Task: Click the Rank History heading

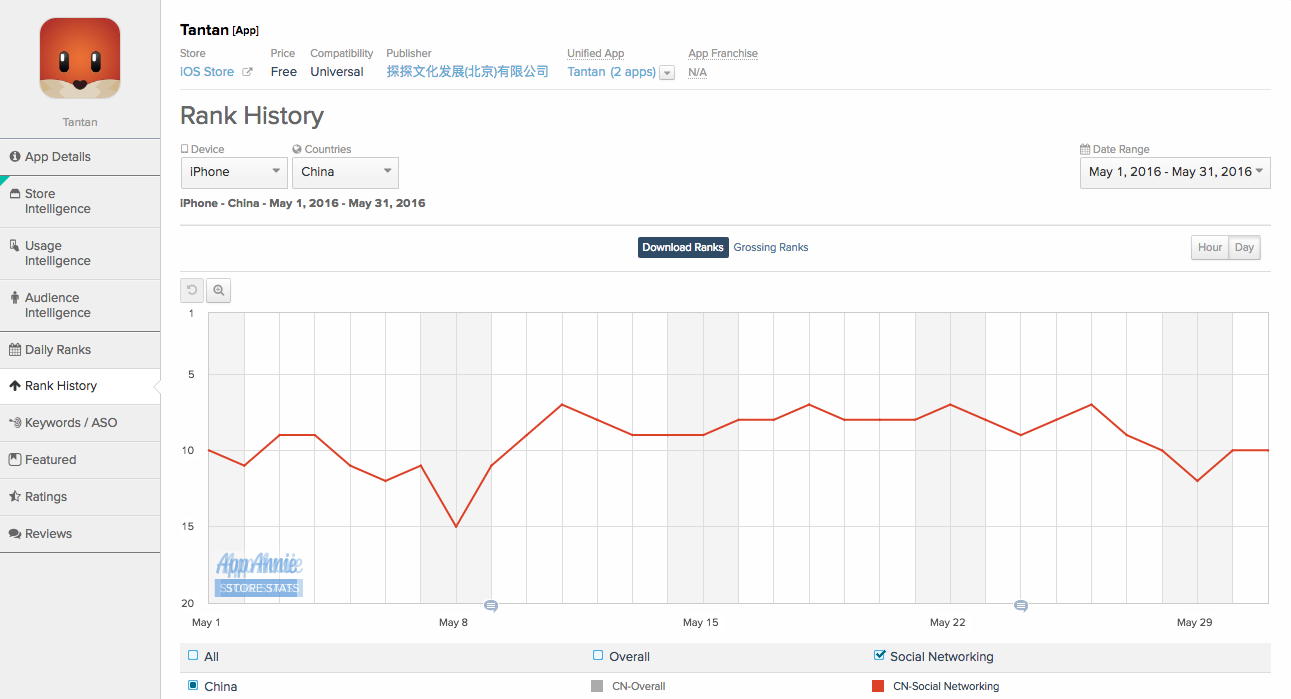Action: point(252,116)
